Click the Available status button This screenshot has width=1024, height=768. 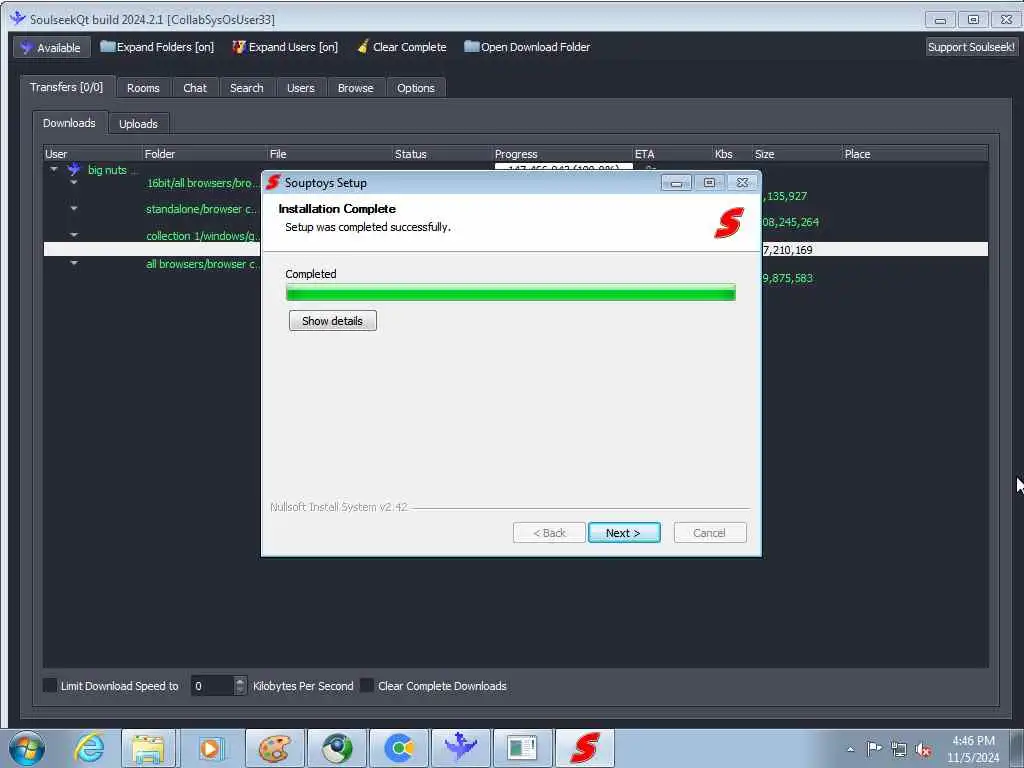point(52,48)
